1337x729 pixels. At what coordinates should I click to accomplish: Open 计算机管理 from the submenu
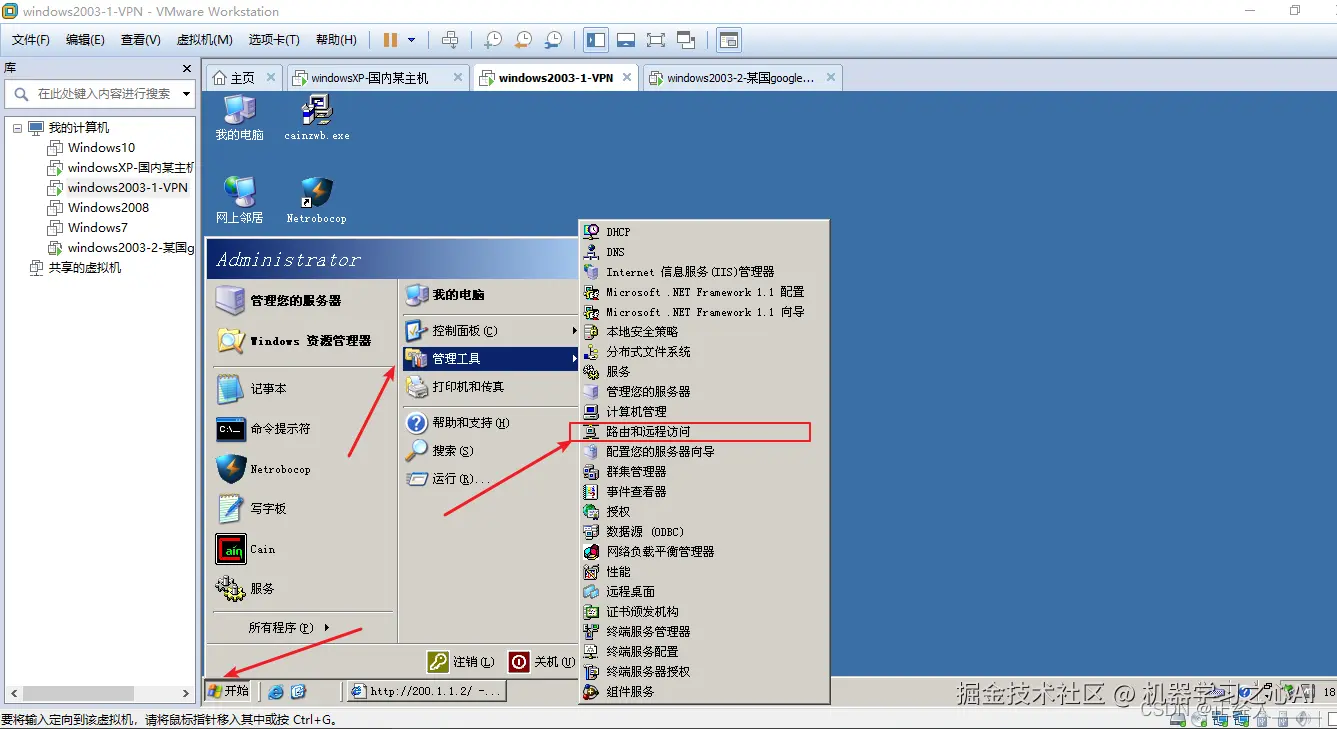[705, 412]
